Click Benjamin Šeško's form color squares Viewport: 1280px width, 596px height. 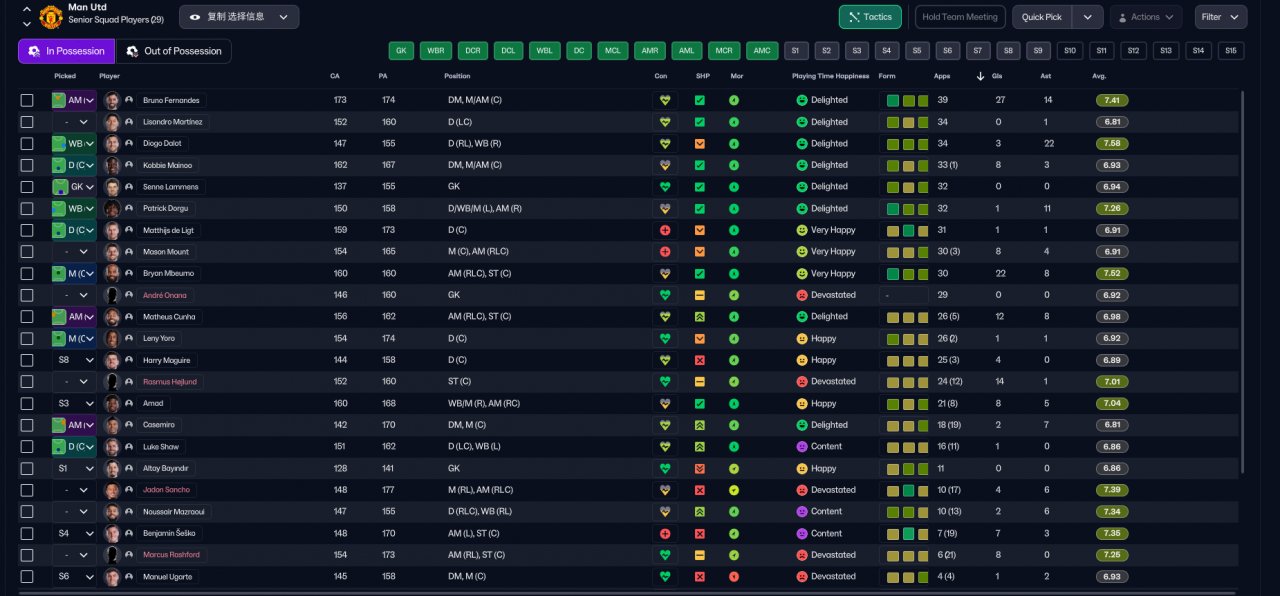[x=908, y=534]
